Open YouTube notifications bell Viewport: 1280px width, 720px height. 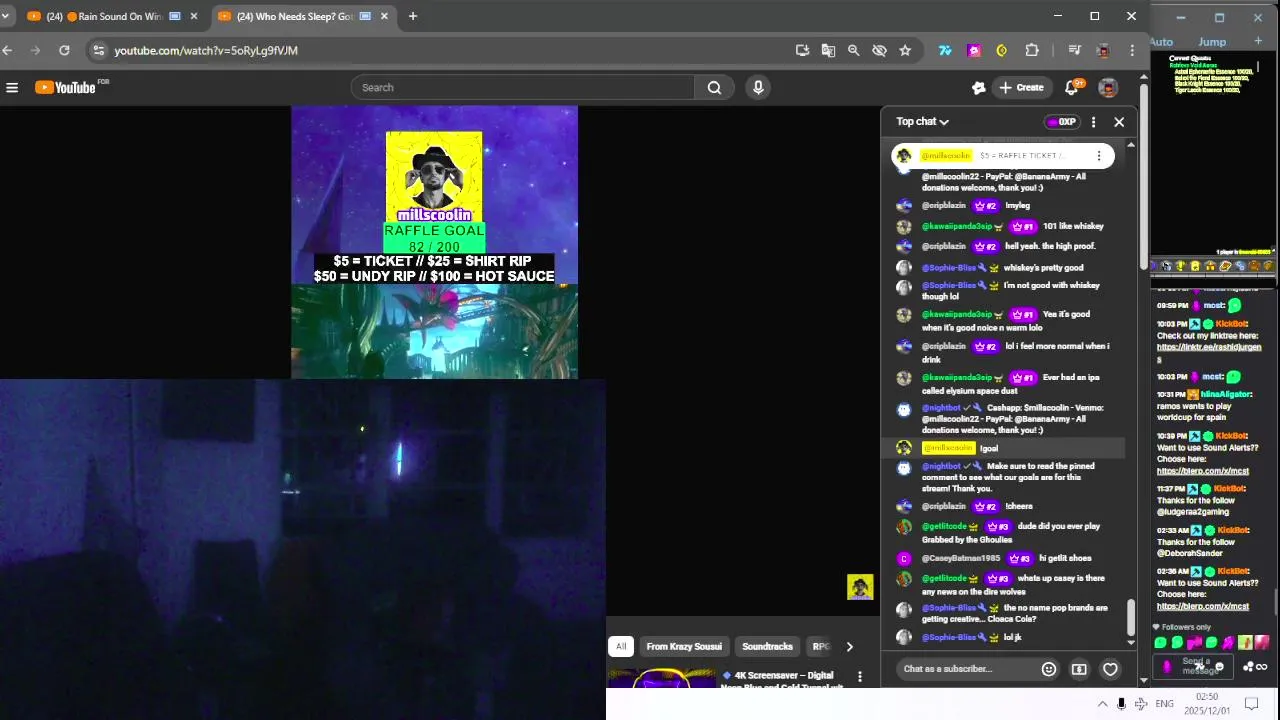(1071, 88)
